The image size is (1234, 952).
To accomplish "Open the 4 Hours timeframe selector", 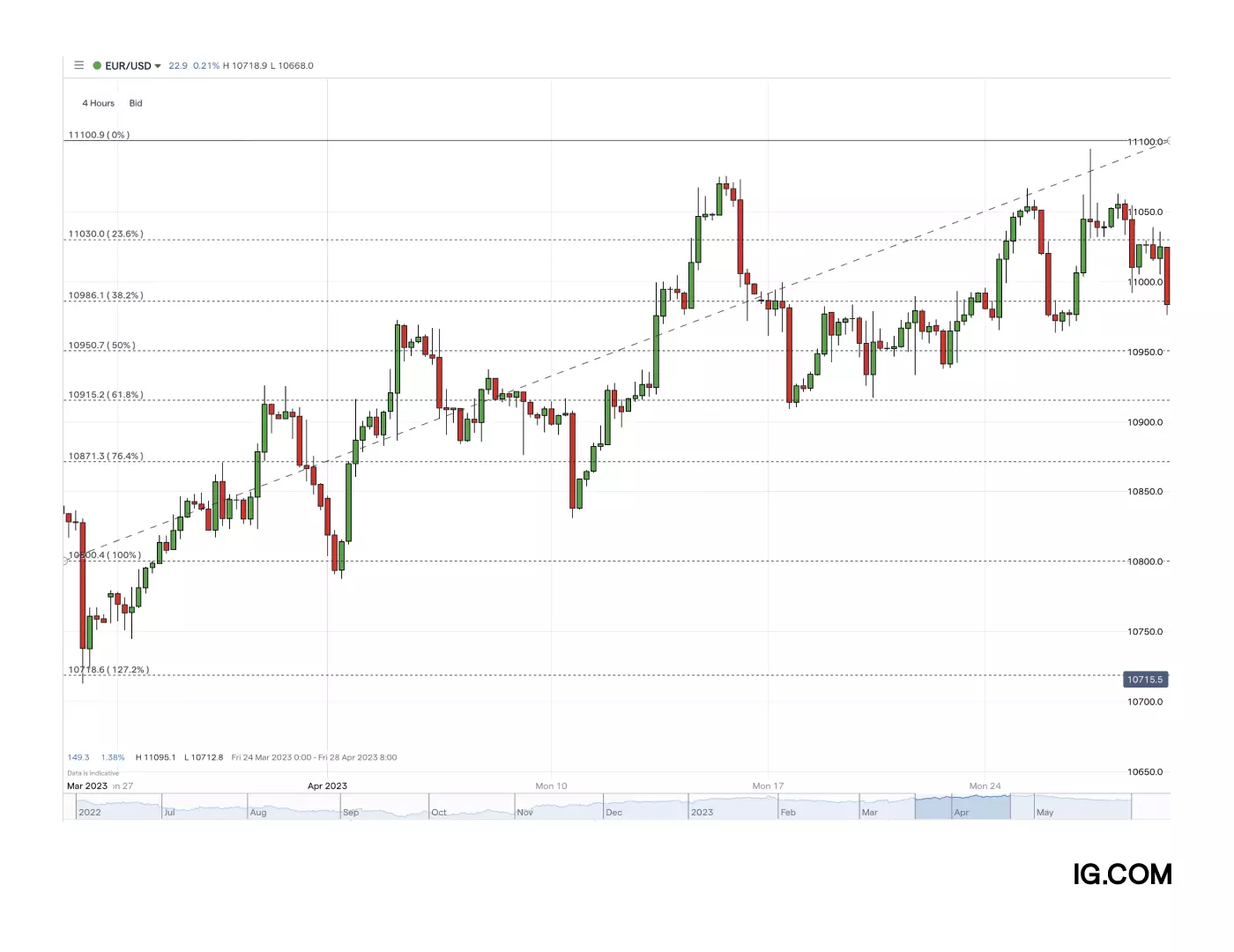I will tap(98, 103).
